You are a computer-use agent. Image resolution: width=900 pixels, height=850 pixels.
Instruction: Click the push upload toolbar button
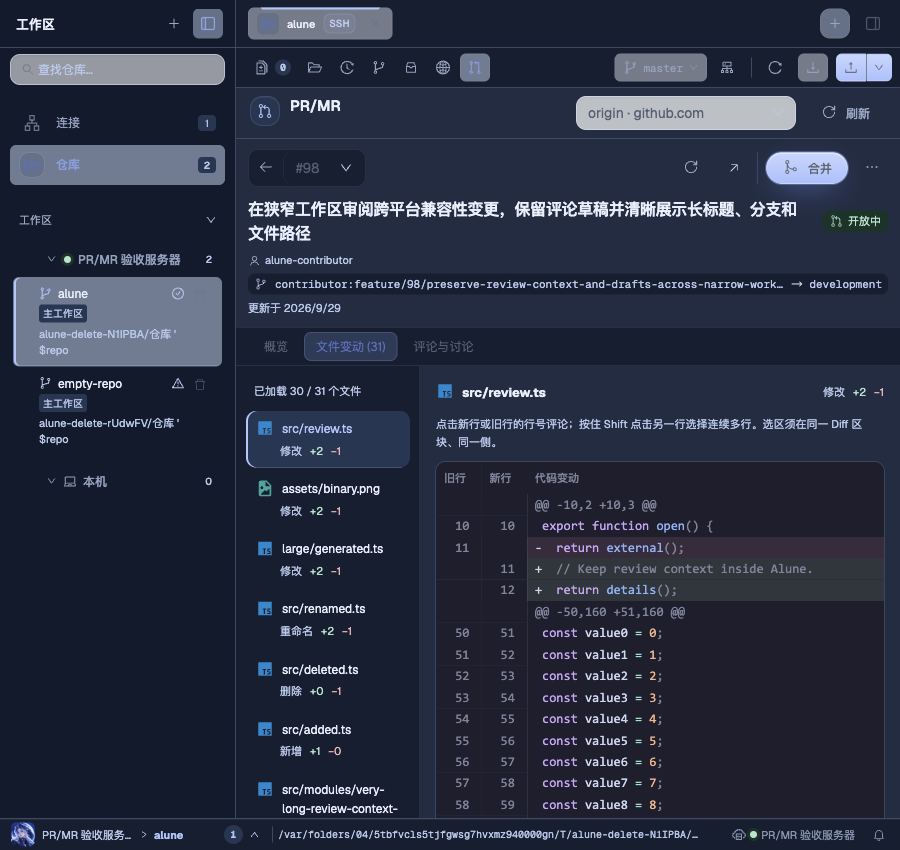[x=851, y=68]
